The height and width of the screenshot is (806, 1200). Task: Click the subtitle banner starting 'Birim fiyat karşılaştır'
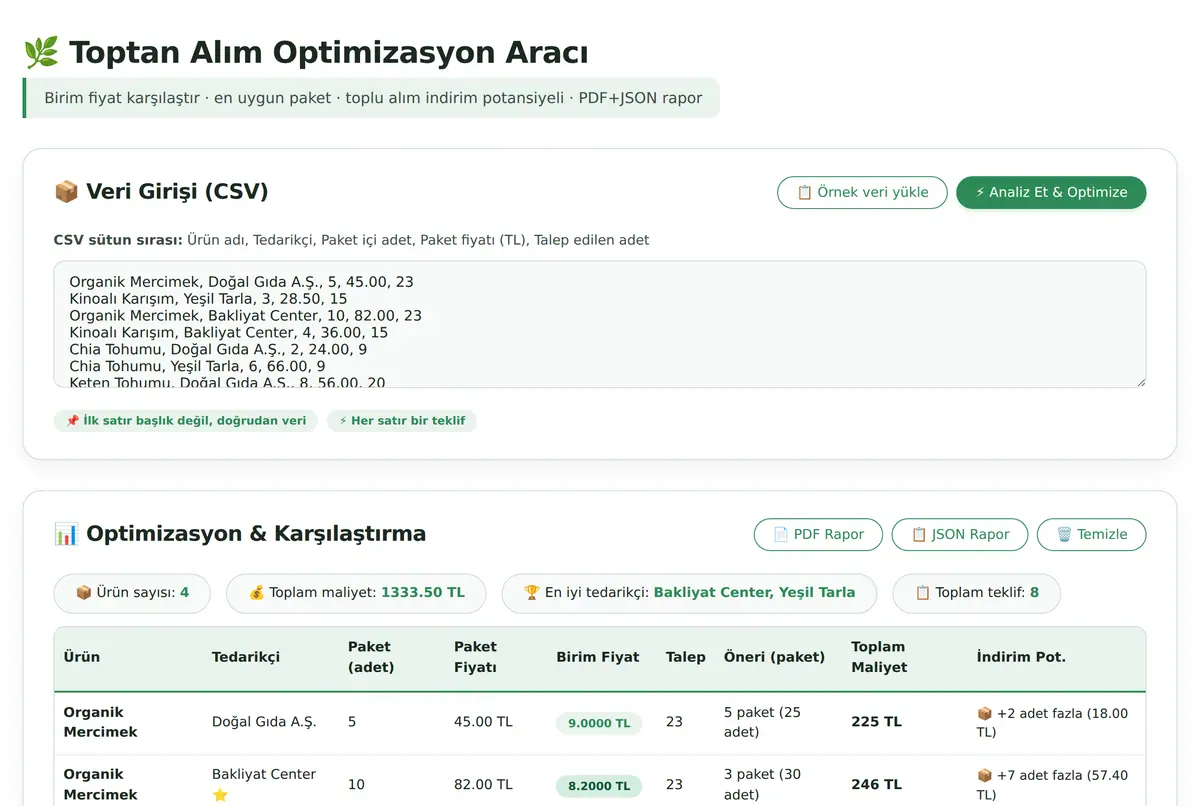click(x=371, y=98)
